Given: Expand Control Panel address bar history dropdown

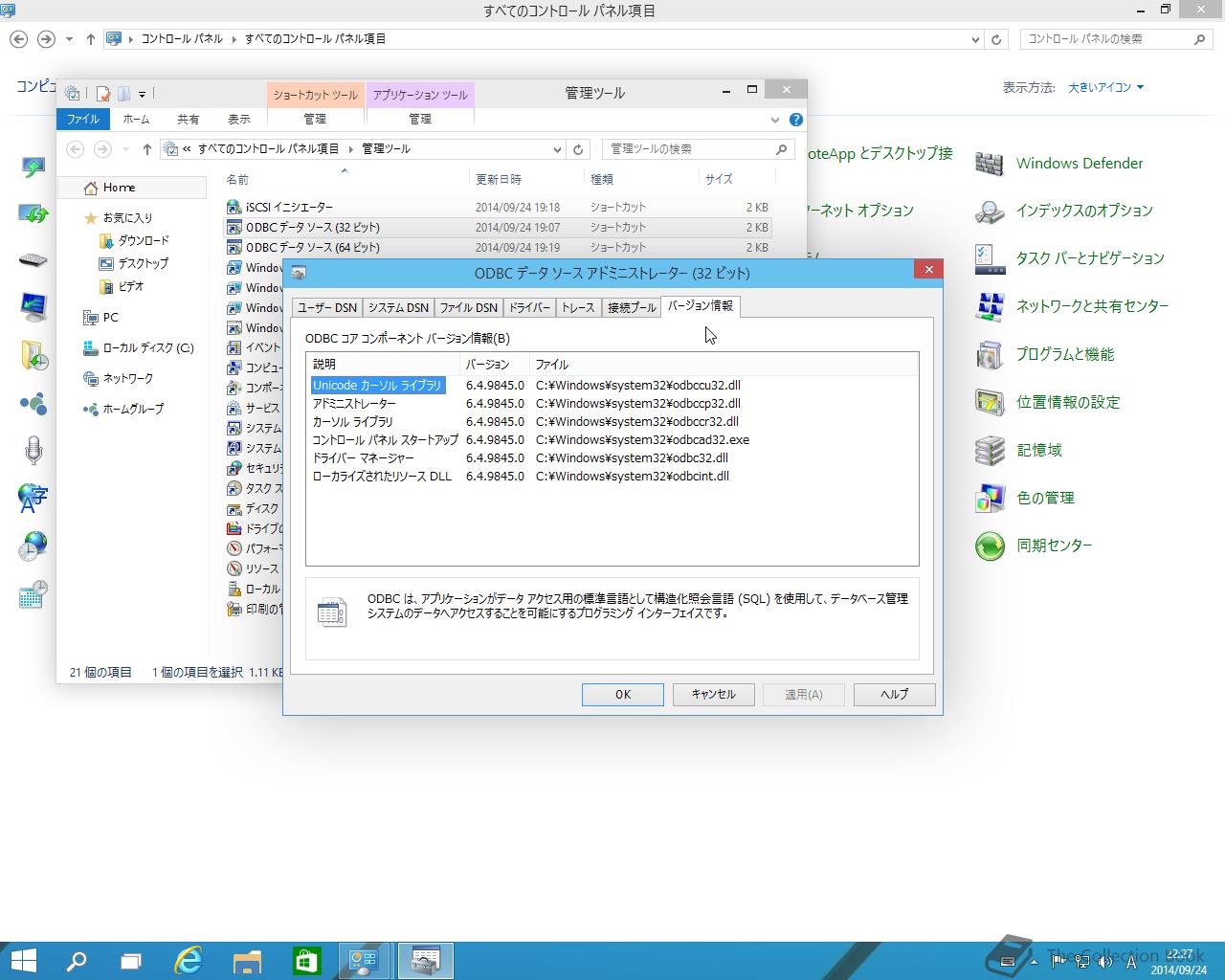Looking at the screenshot, I should coord(975,39).
